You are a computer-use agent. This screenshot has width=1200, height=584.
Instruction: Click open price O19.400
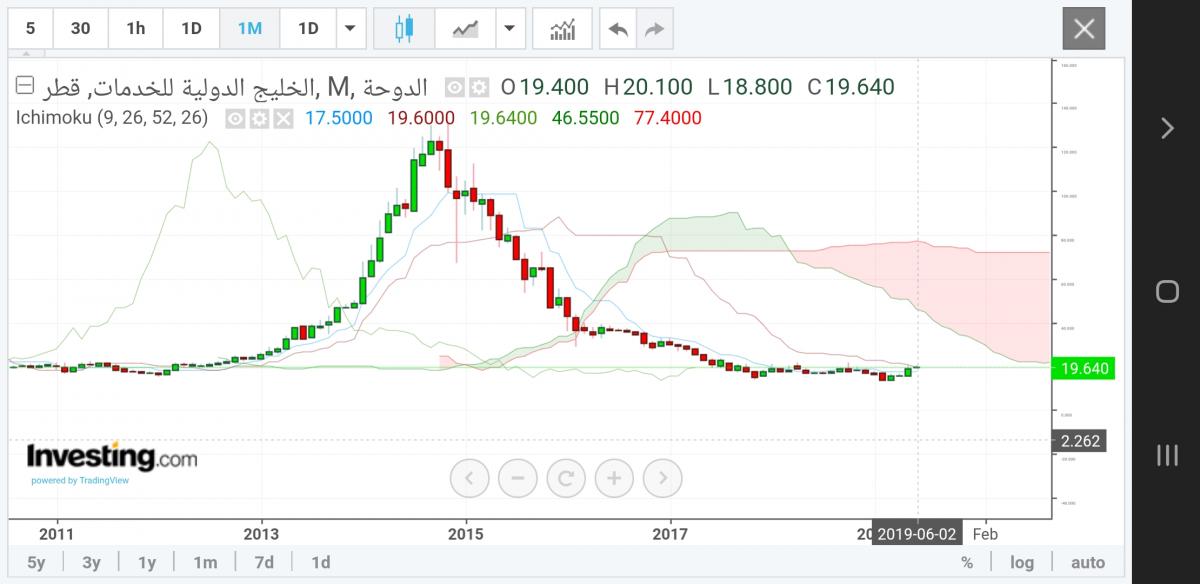(x=544, y=87)
